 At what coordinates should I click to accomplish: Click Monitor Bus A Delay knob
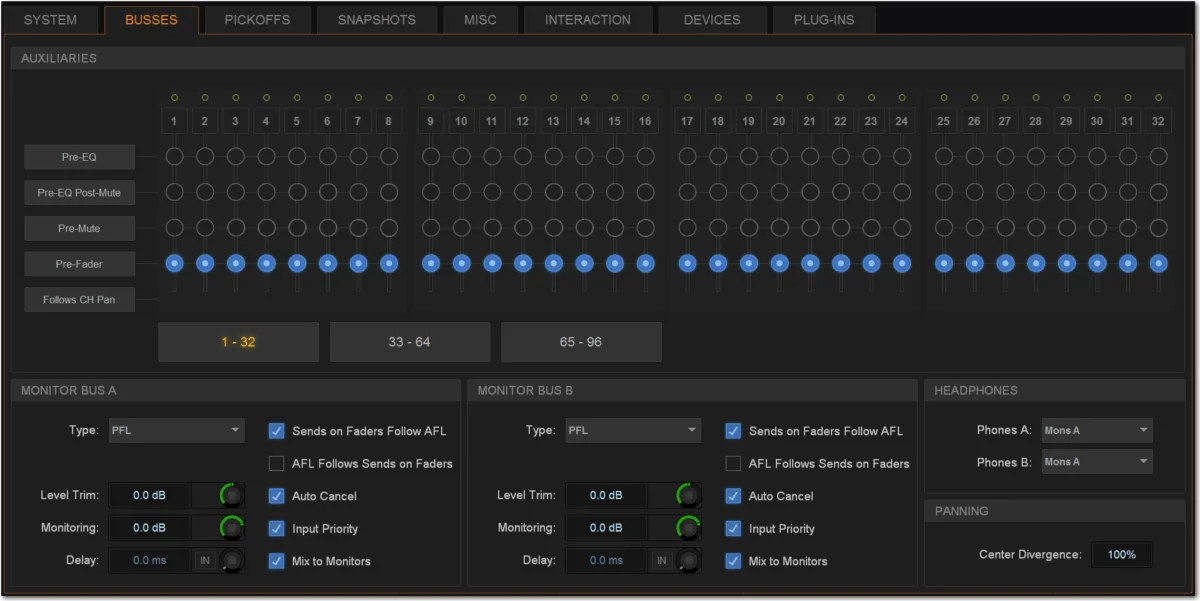pos(232,560)
